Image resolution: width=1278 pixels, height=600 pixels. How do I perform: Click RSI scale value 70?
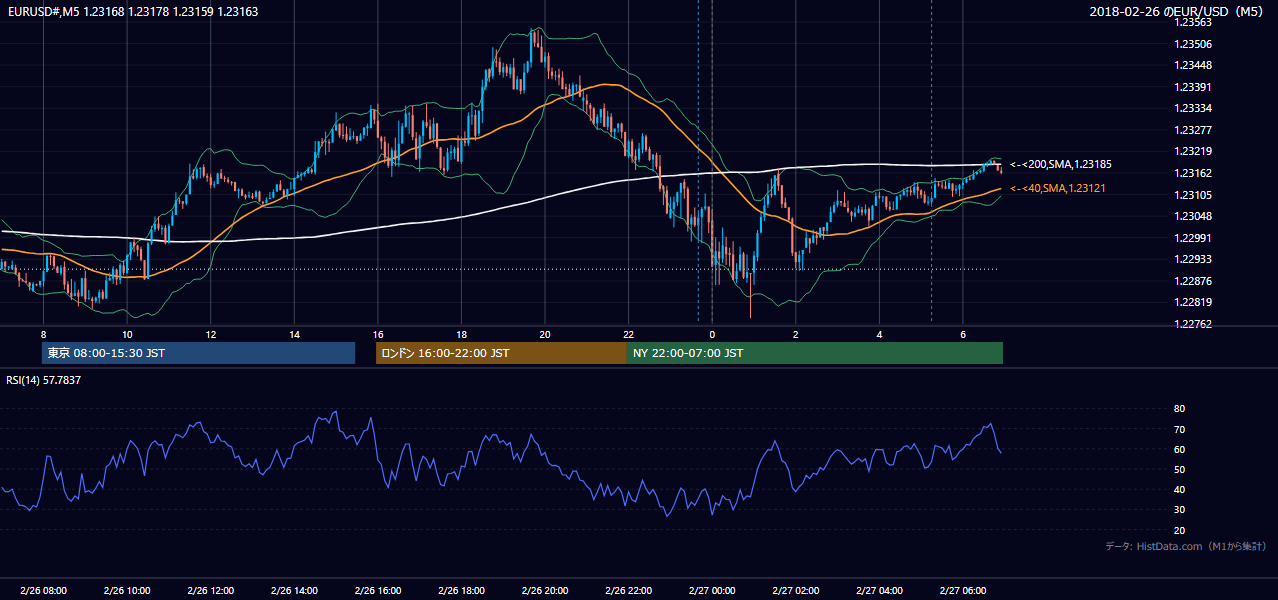click(1179, 429)
